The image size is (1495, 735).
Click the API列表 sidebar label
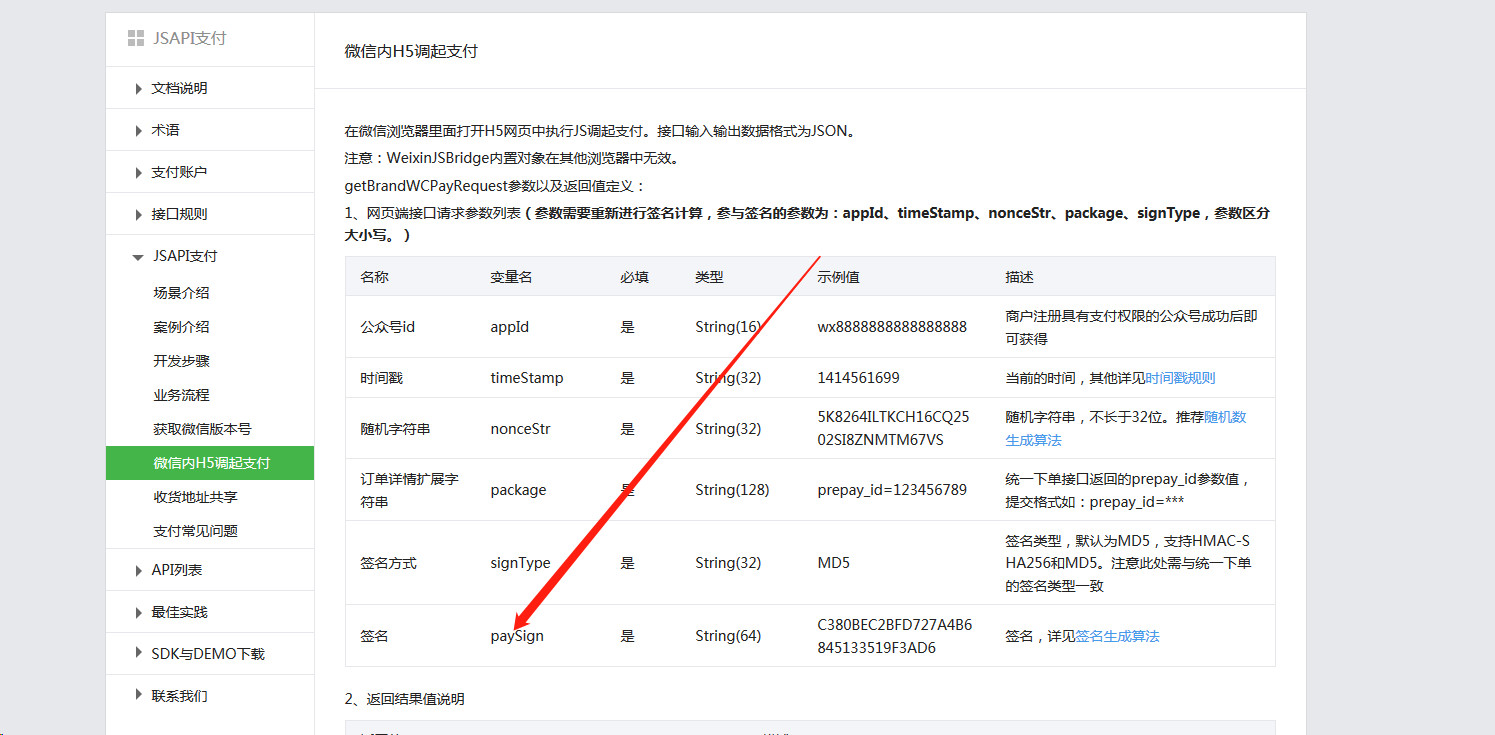click(177, 570)
